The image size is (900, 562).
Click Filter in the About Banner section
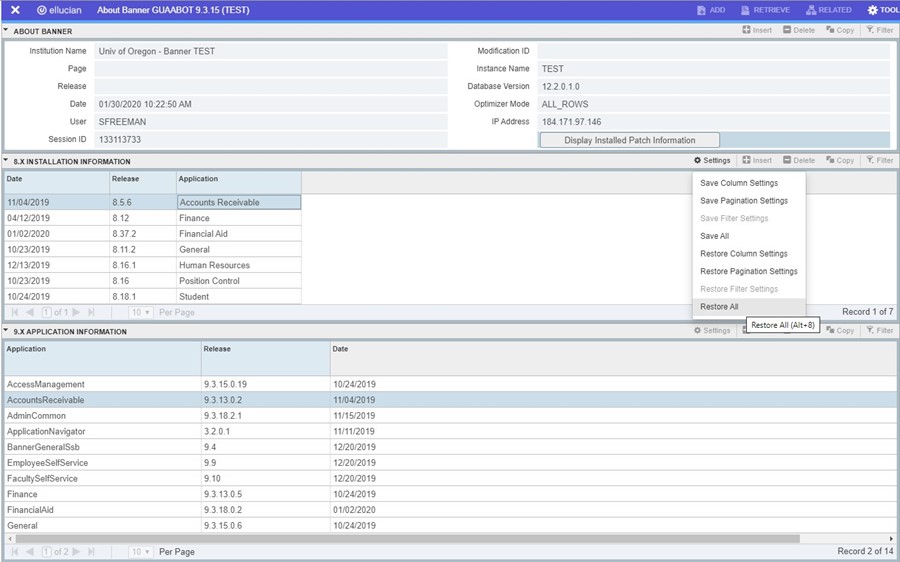click(x=879, y=30)
